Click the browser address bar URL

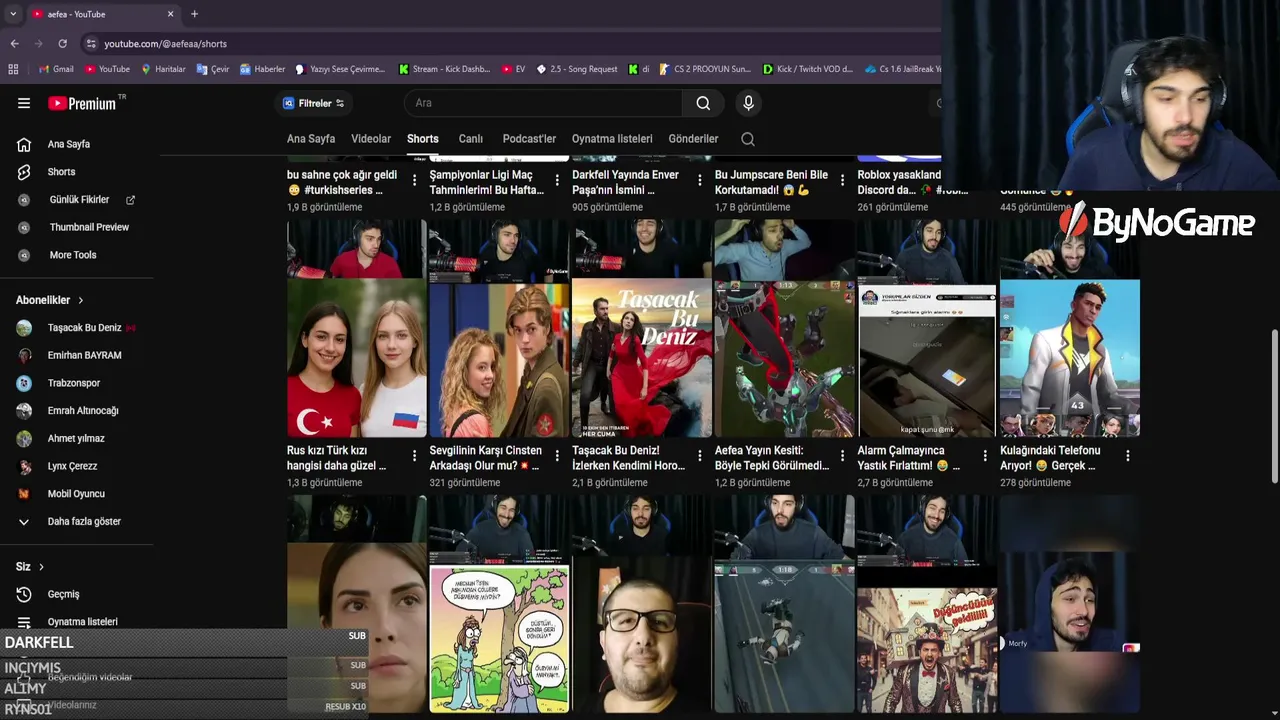[x=166, y=44]
